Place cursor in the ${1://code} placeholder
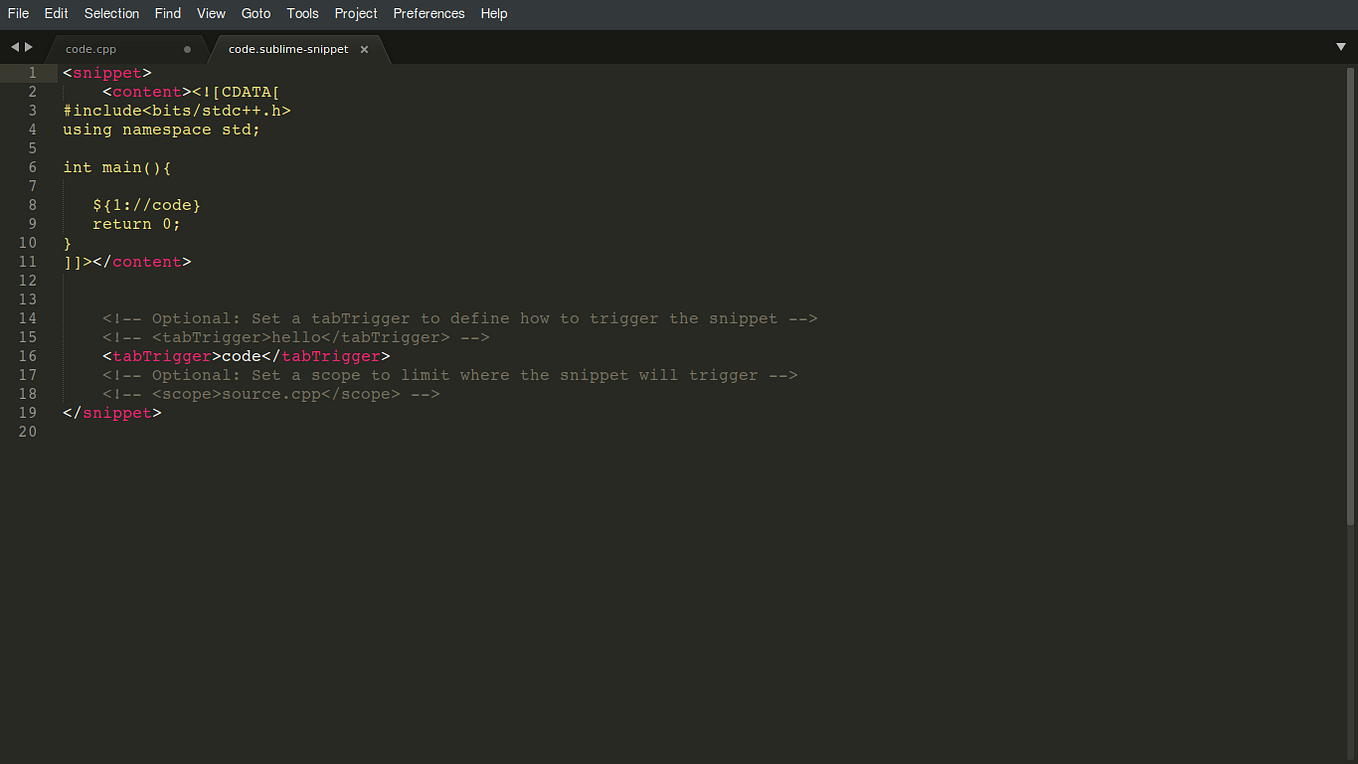Image resolution: width=1358 pixels, height=764 pixels. 147,205
